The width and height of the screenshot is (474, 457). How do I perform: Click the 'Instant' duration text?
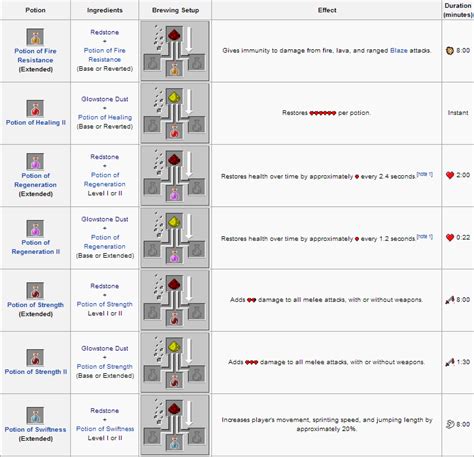[x=458, y=113]
